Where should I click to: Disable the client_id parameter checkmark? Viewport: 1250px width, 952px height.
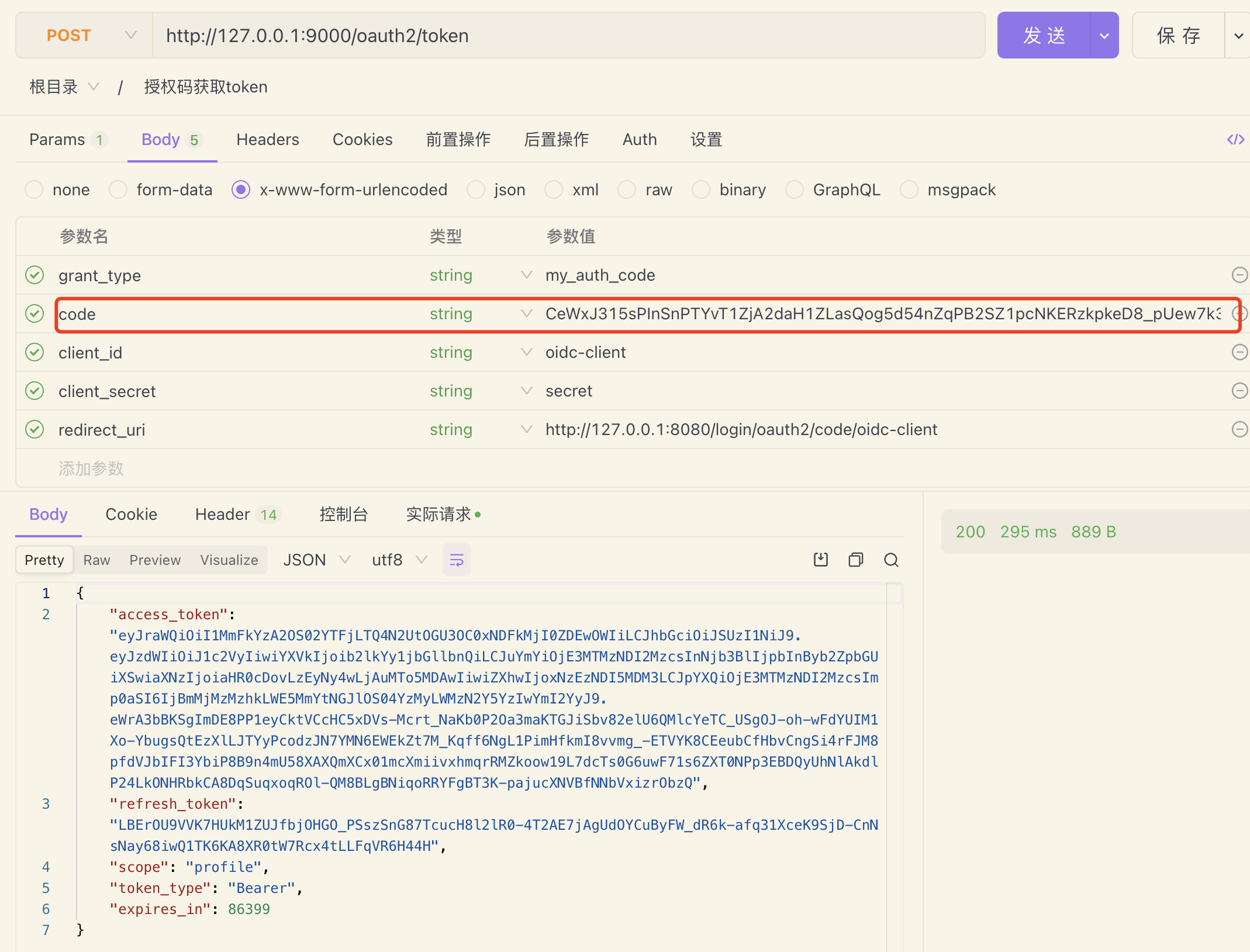point(34,352)
